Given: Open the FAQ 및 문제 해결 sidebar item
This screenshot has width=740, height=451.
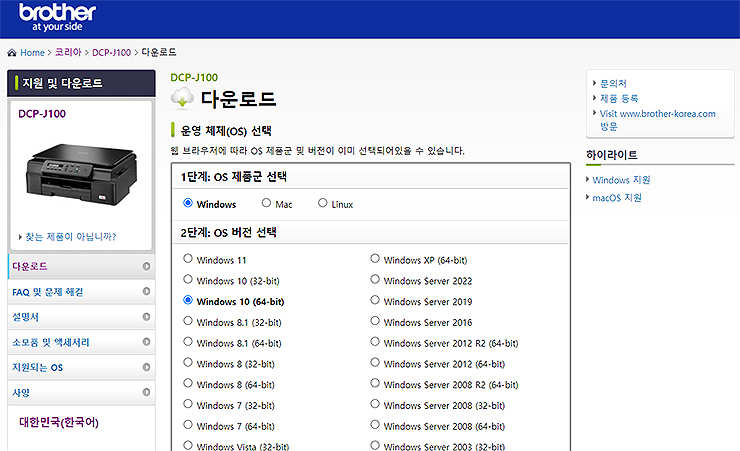Looking at the screenshot, I should (x=82, y=292).
